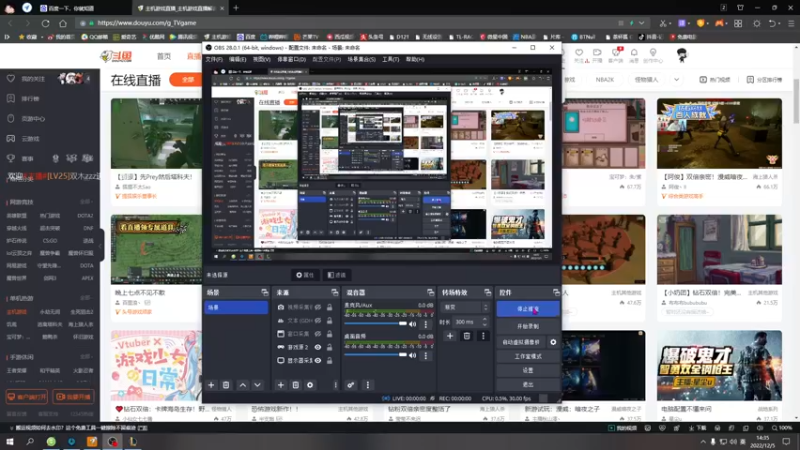800x450 pixels.
Task: Open audio mixer menu at panel bottom
Action: (367, 385)
